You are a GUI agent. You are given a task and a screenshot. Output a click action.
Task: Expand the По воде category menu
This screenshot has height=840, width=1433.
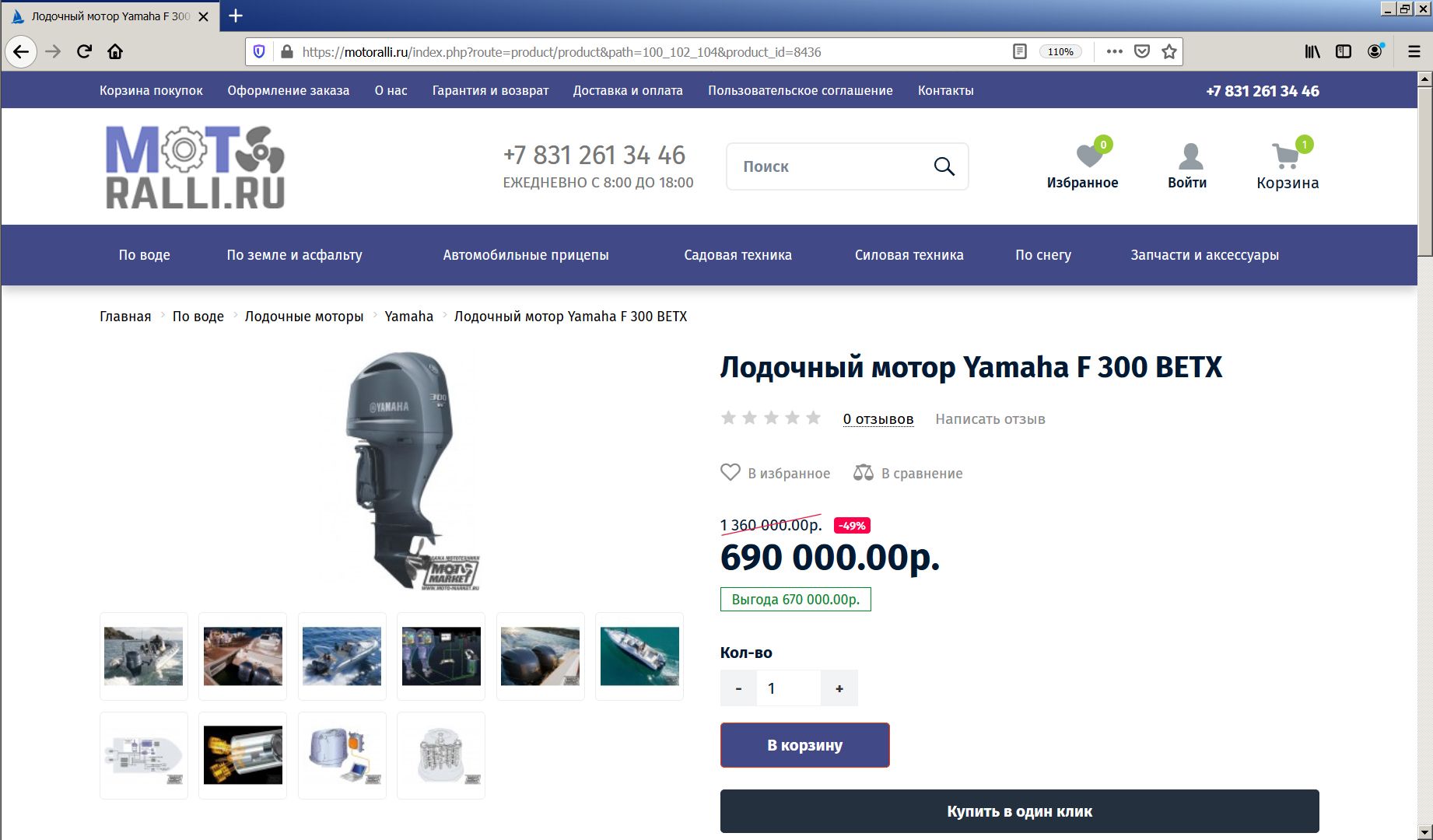tap(145, 255)
